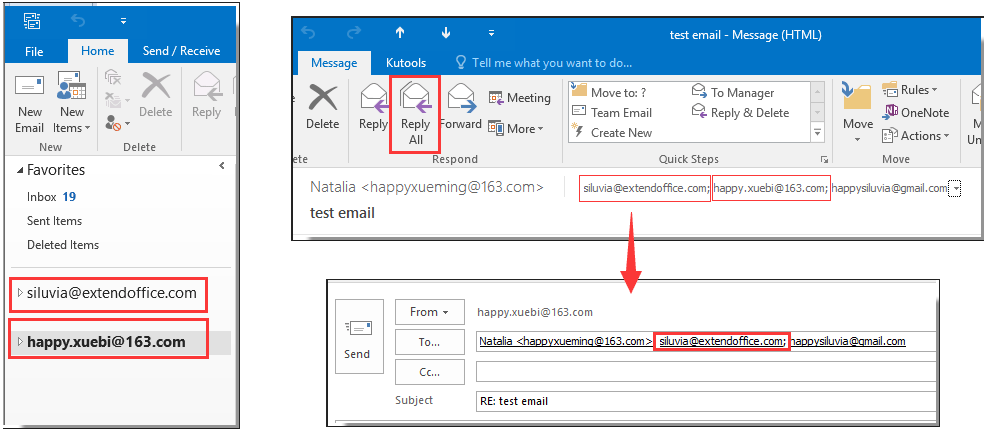Open message window Quick Access customize dropdown
Viewport: 988px width, 433px height.
(x=491, y=34)
